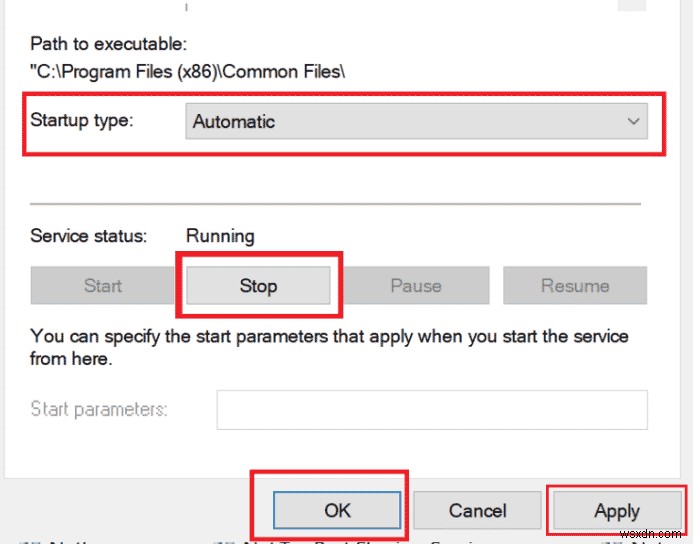Dismiss the dialog with Cancel
This screenshot has height=544, width=693.
[477, 510]
